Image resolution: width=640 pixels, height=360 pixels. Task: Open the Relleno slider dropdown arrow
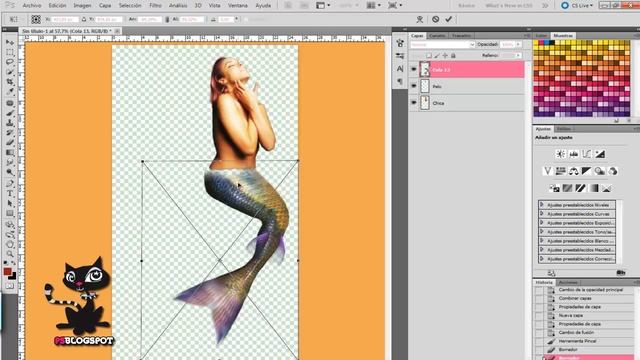[x=518, y=56]
